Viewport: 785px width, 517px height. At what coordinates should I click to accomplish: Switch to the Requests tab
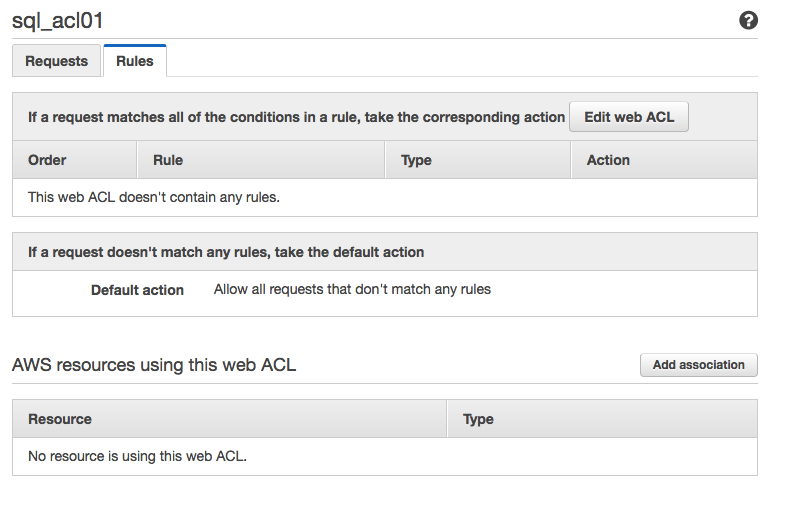[57, 61]
